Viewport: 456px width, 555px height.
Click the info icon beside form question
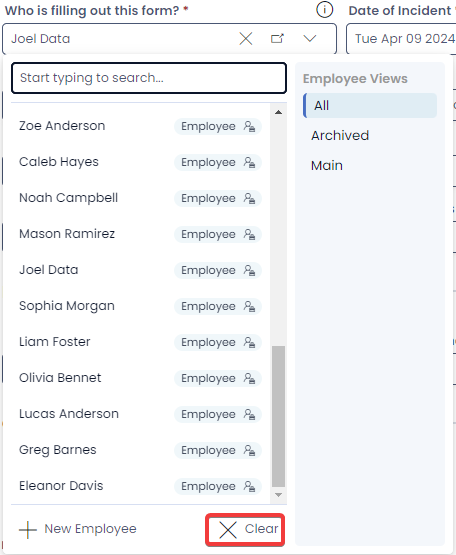(324, 10)
